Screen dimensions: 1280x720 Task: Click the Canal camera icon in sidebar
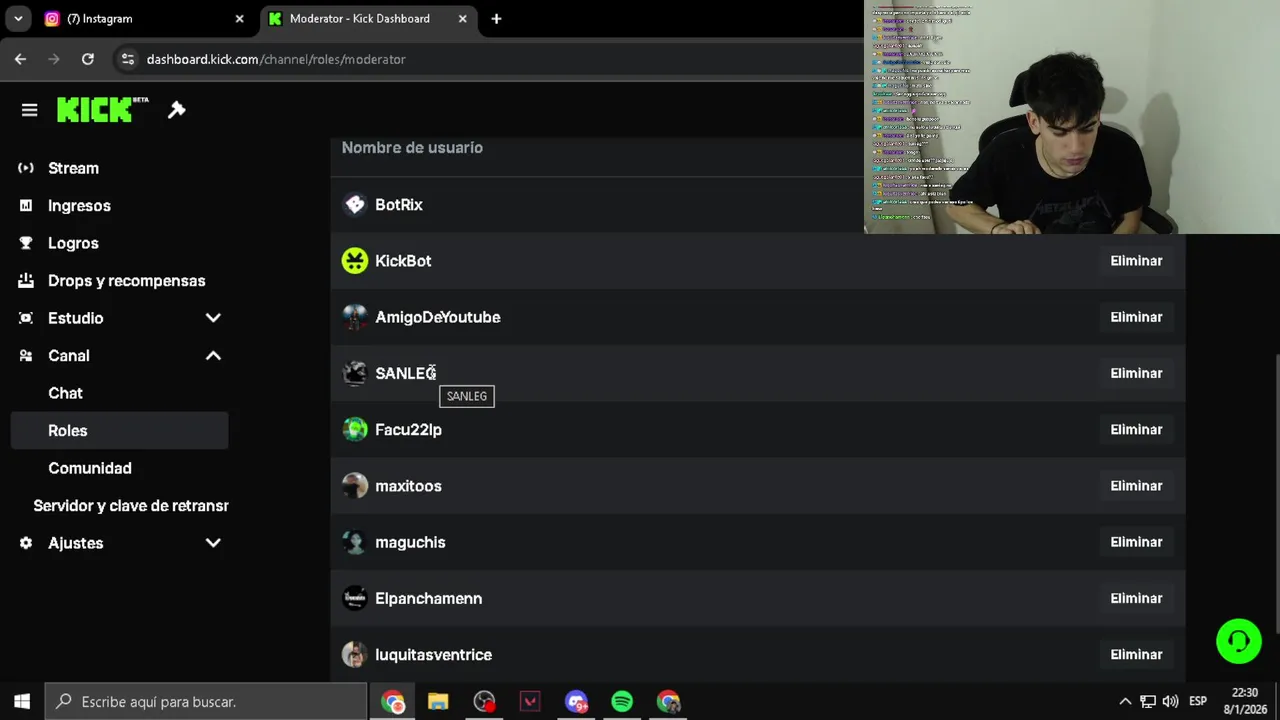tap(26, 356)
